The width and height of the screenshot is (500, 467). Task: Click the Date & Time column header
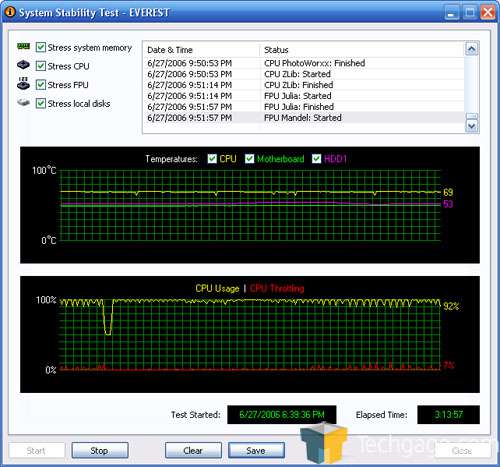click(x=201, y=50)
